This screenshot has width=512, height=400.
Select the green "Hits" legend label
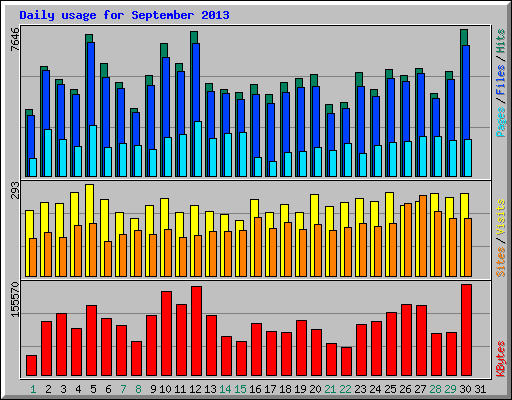click(500, 41)
